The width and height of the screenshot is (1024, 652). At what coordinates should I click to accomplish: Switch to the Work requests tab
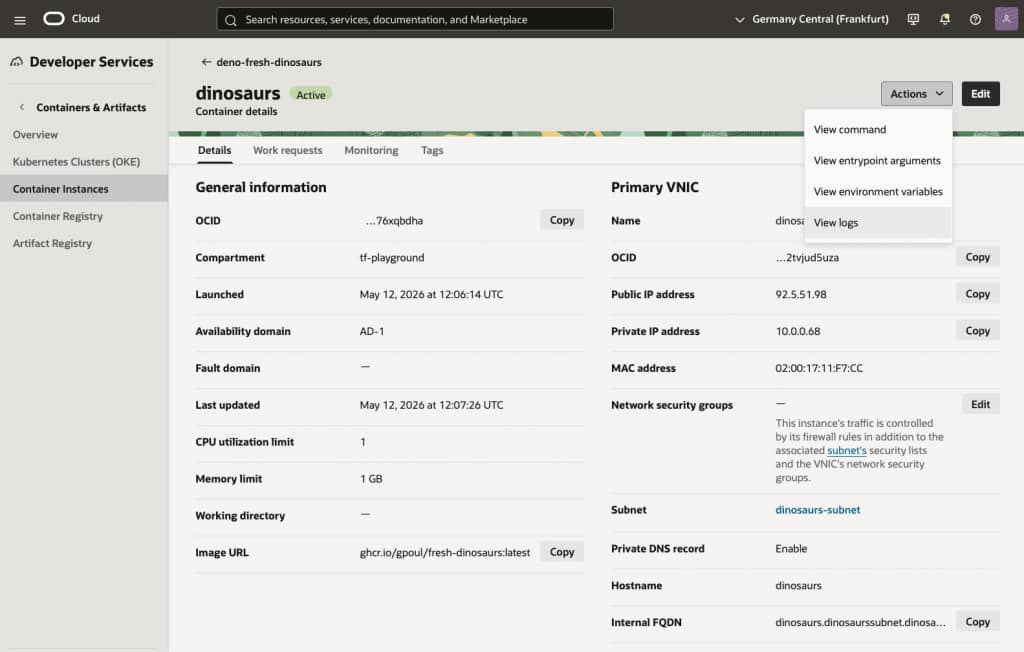[287, 150]
